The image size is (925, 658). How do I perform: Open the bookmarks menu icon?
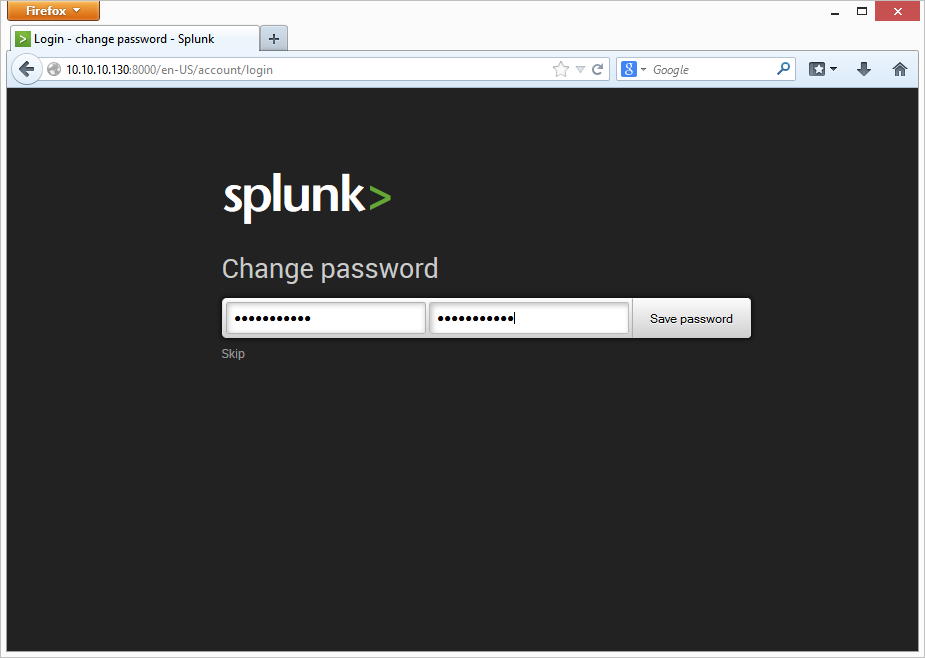pyautogui.click(x=822, y=70)
